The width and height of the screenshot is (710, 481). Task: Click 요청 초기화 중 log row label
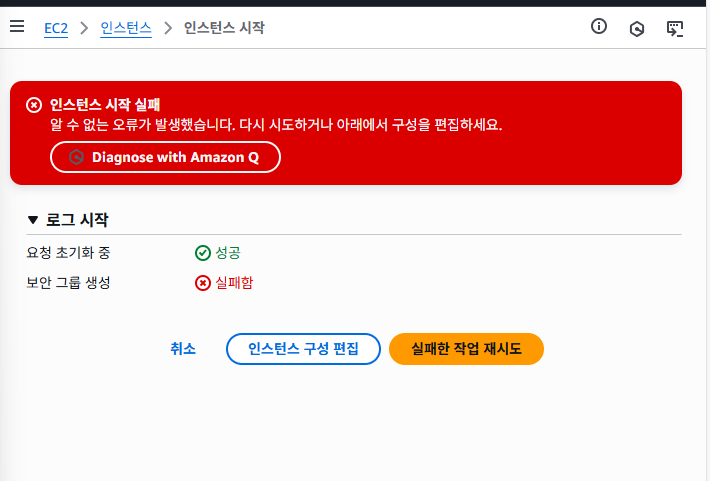68,253
